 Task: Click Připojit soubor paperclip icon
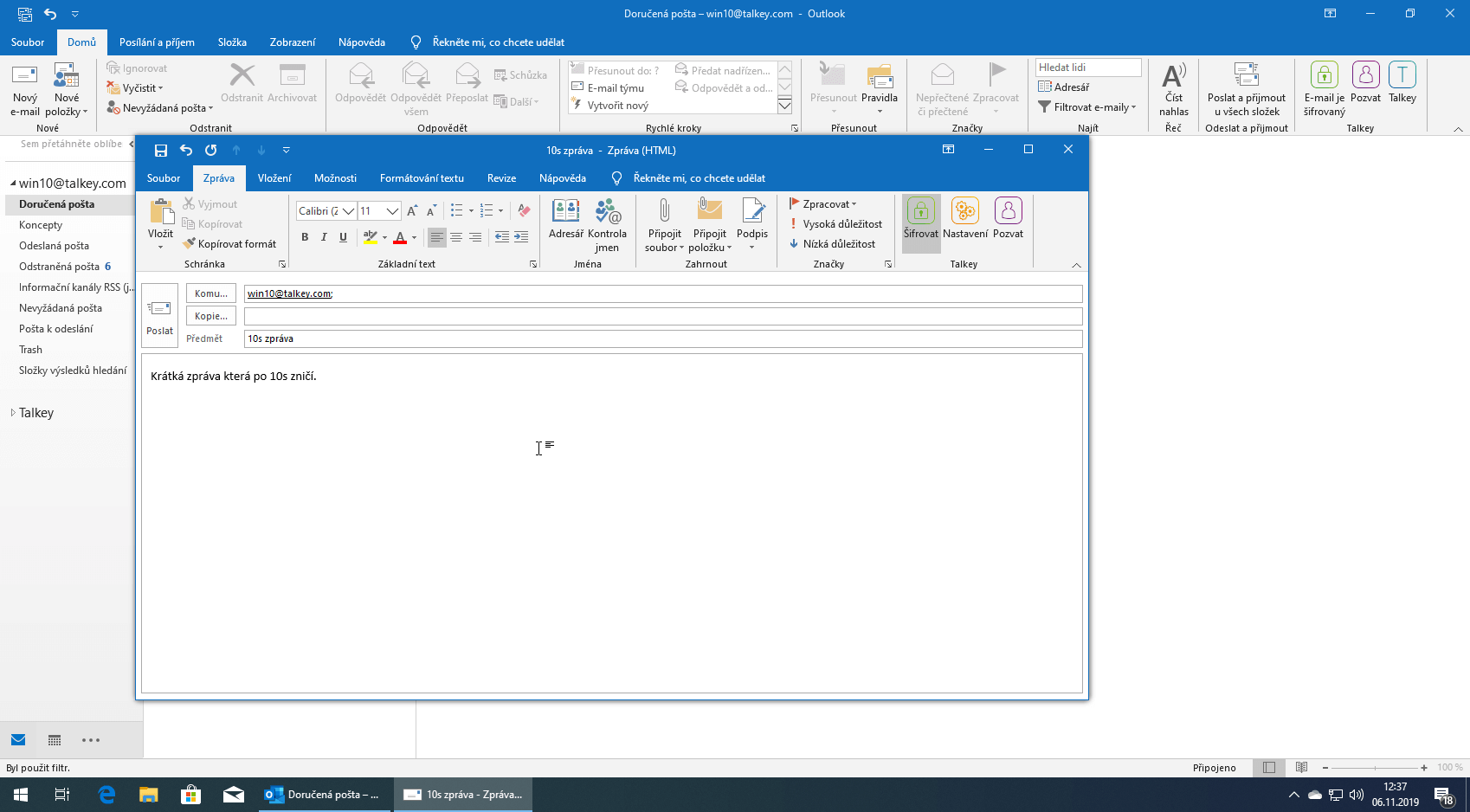tap(664, 225)
